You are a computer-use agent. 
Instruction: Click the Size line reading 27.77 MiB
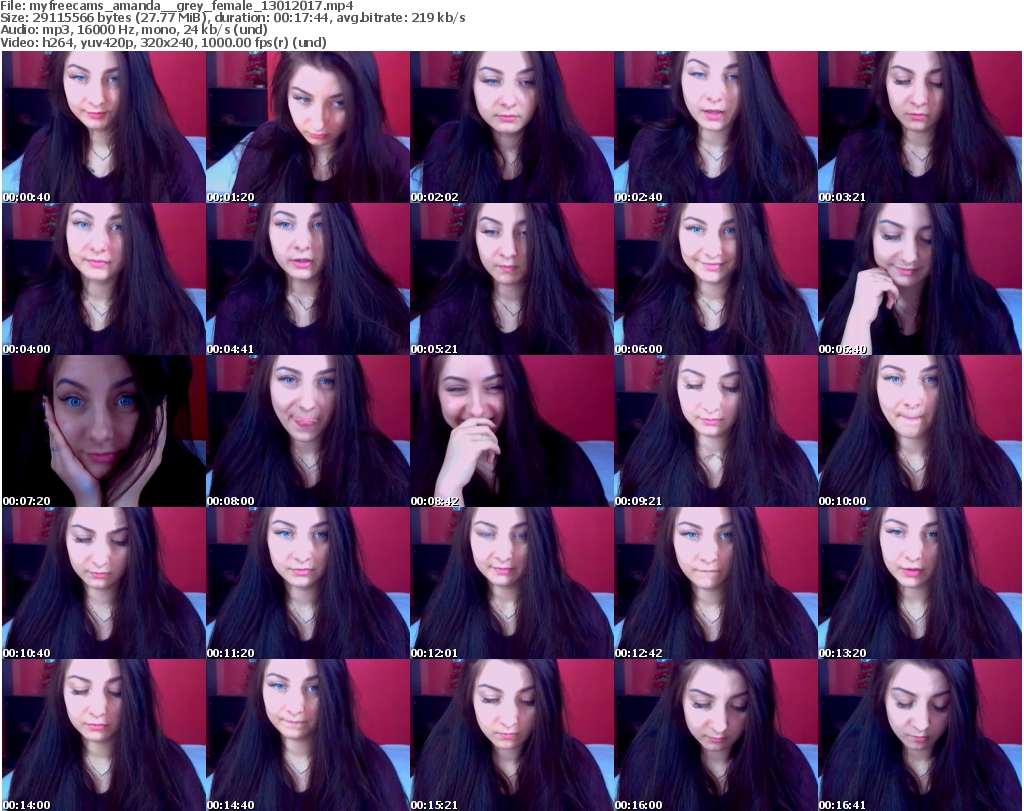232,18
